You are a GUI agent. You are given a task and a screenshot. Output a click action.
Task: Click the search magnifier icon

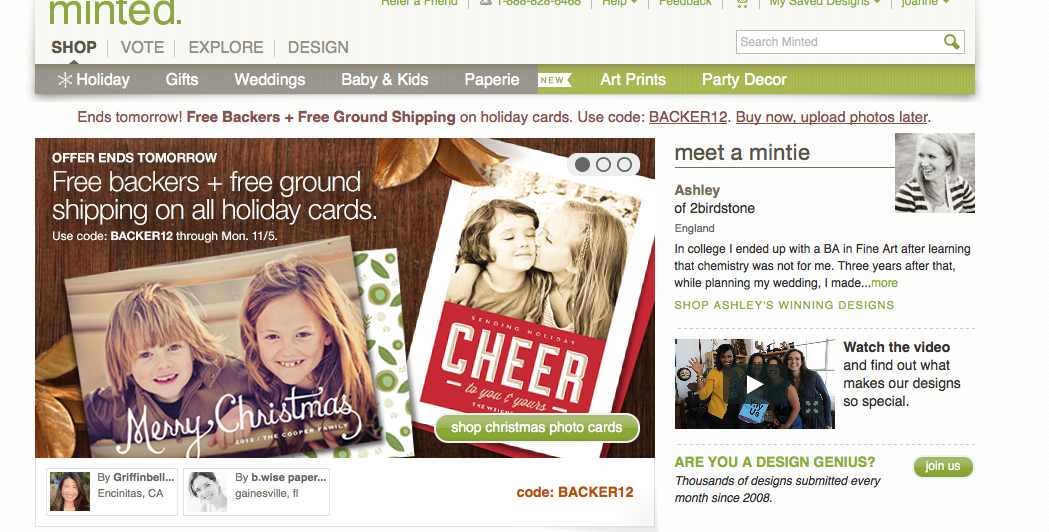click(951, 41)
